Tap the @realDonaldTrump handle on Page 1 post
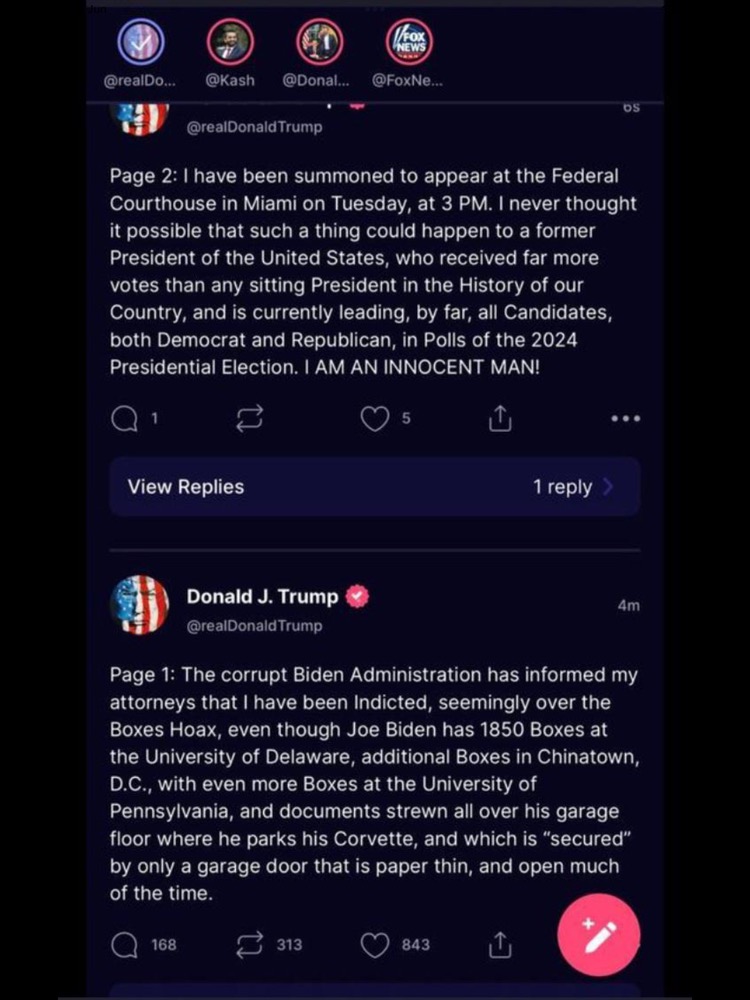This screenshot has width=750, height=1000. coord(254,626)
